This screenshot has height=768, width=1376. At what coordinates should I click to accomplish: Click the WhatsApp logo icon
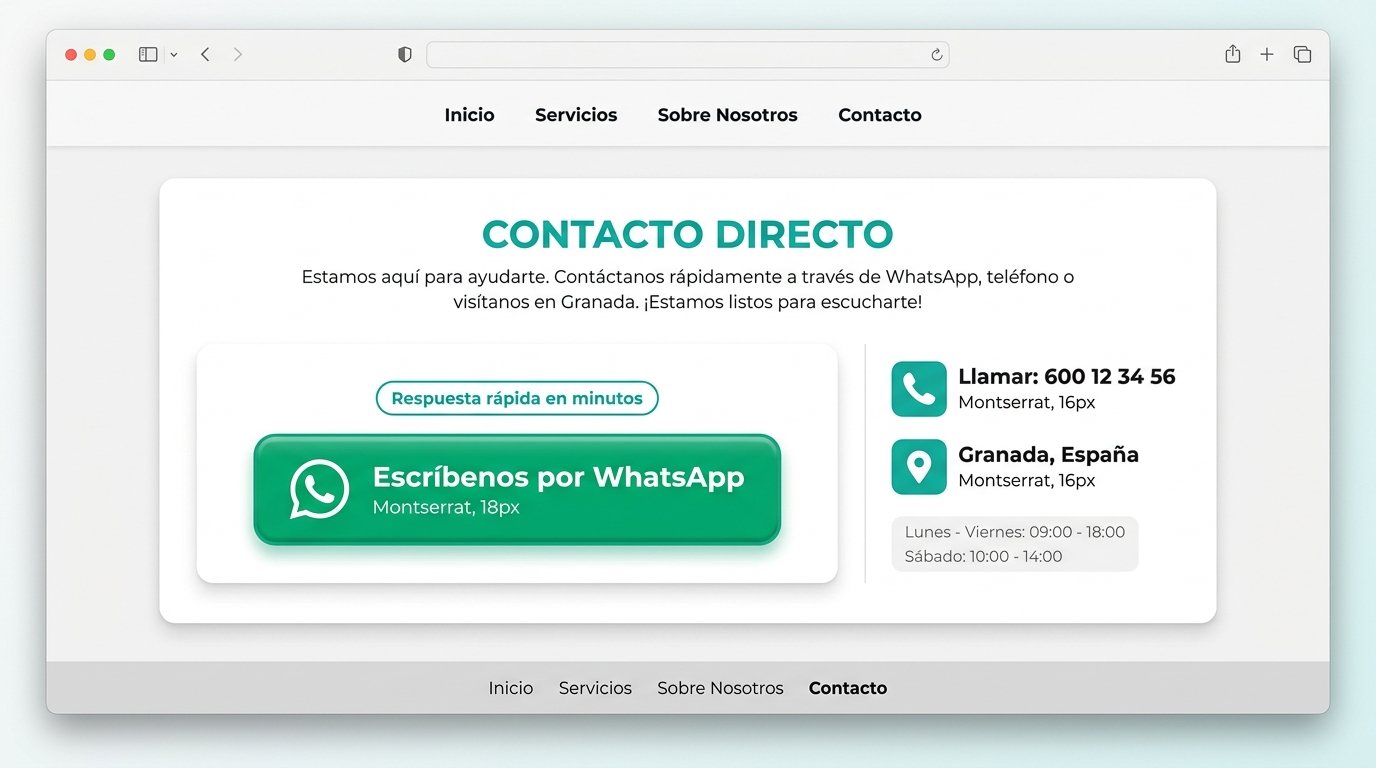[x=319, y=489]
